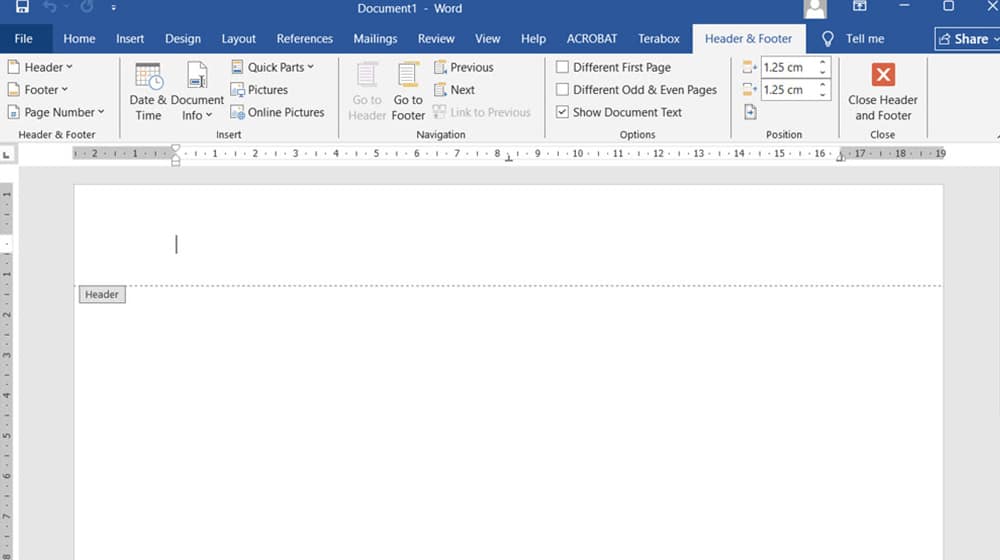Click the Close Header and Footer button
The width and height of the screenshot is (1000, 560).
click(x=882, y=92)
